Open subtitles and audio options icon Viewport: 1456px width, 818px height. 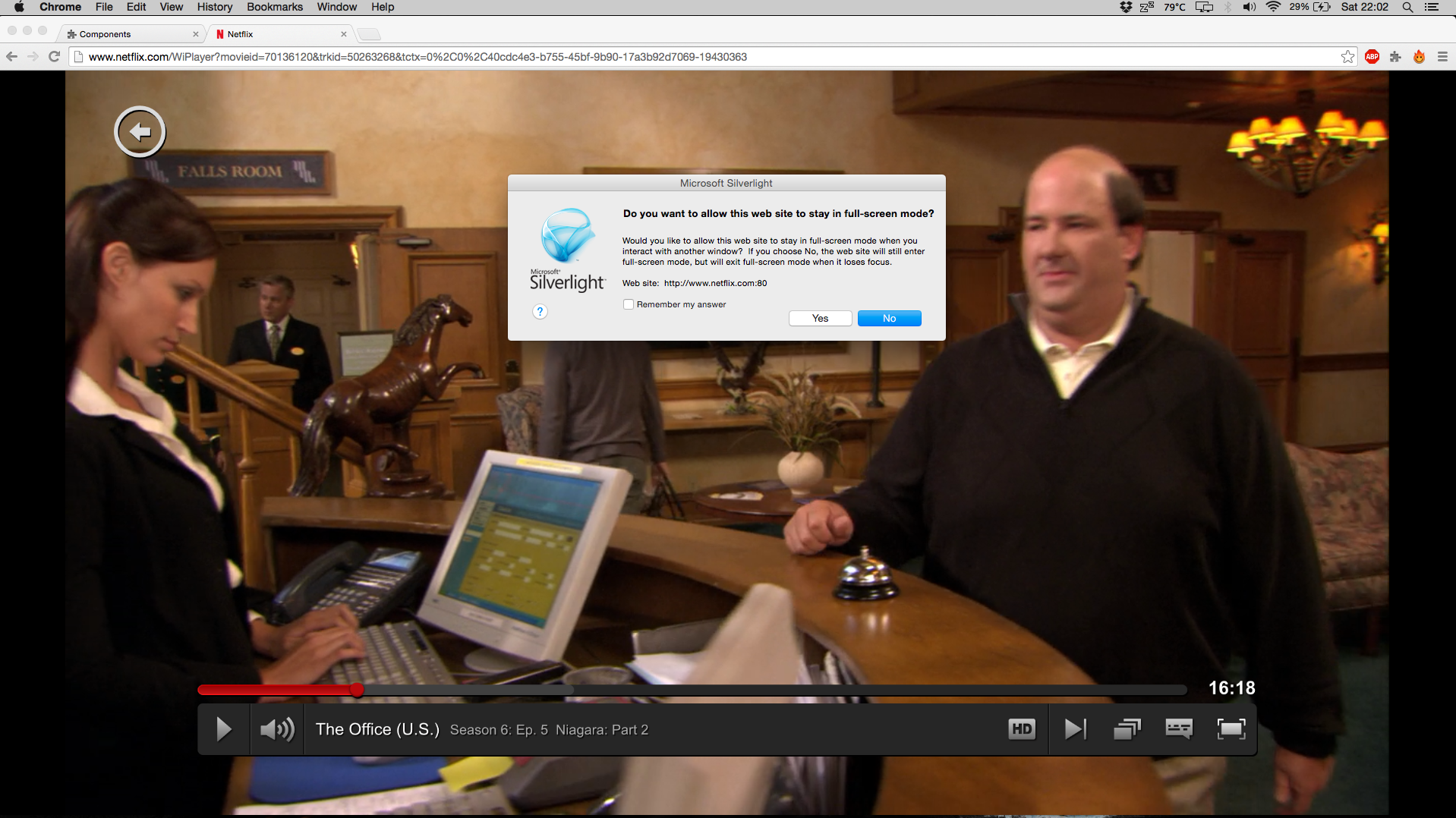tap(1179, 729)
